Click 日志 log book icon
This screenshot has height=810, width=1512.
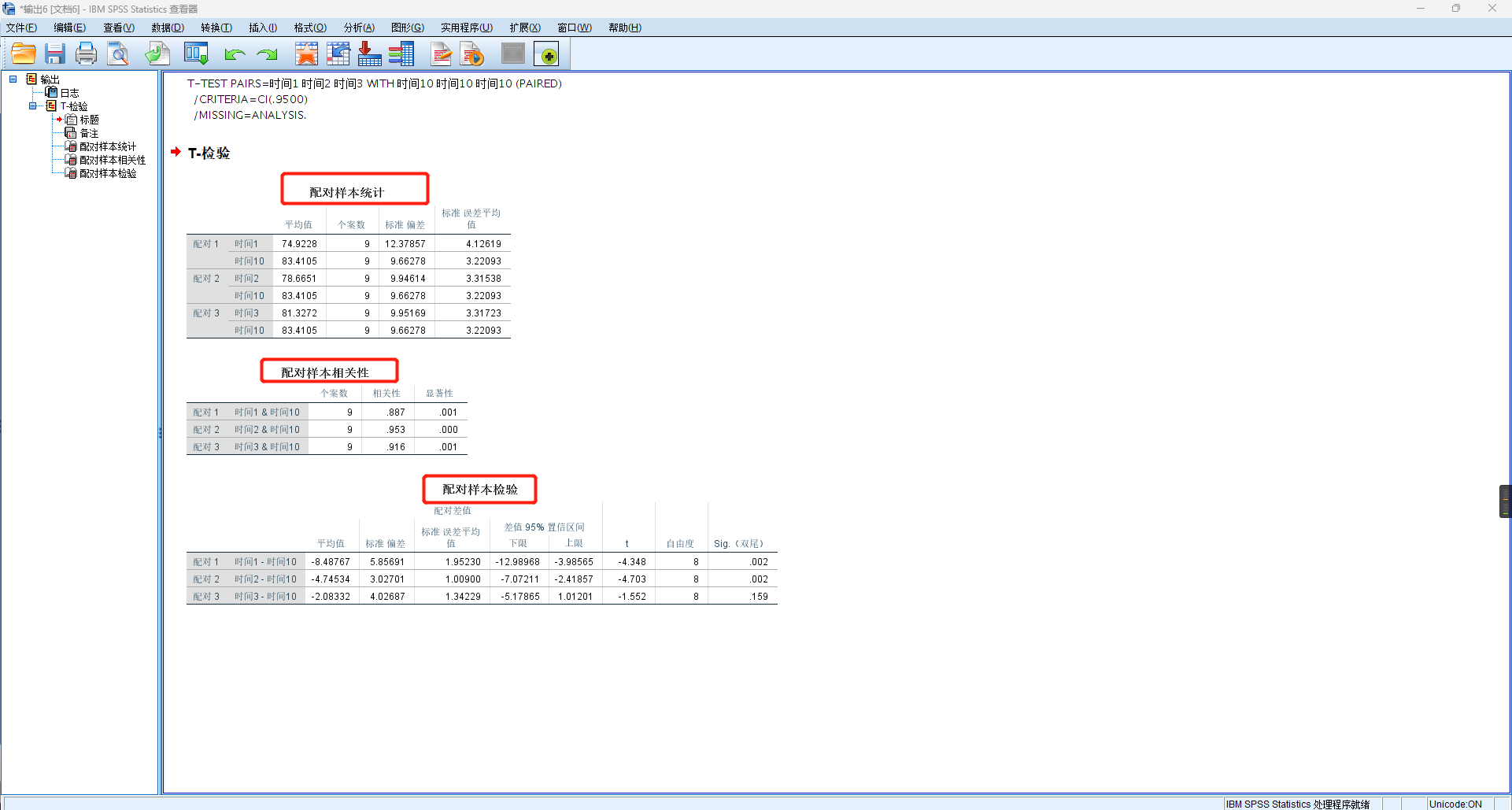(51, 92)
